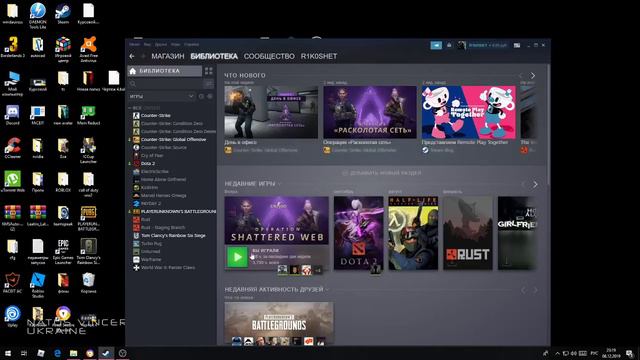
Task: Open the Battlegrounds friend activity card
Action: pos(279,323)
